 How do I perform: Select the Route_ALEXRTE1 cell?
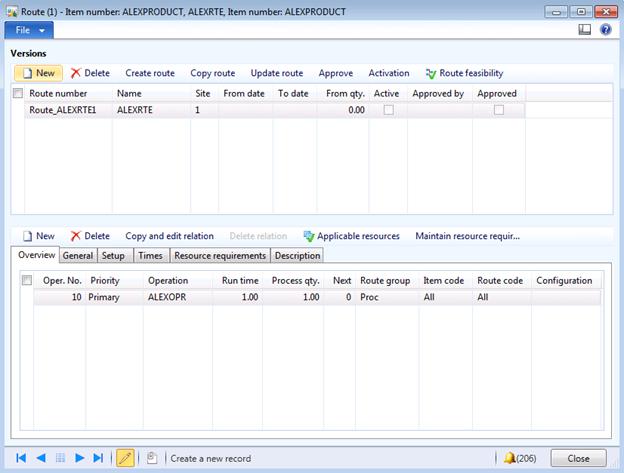(68, 110)
